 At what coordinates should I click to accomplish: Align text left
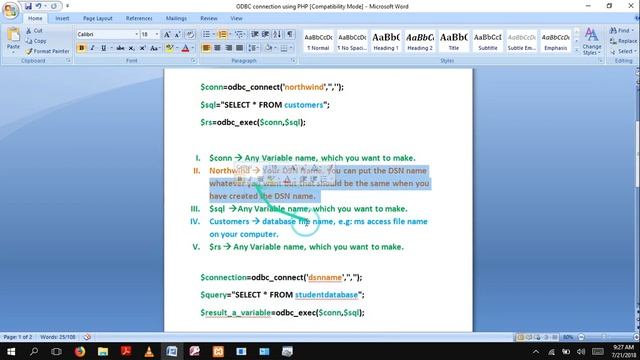coord(206,48)
